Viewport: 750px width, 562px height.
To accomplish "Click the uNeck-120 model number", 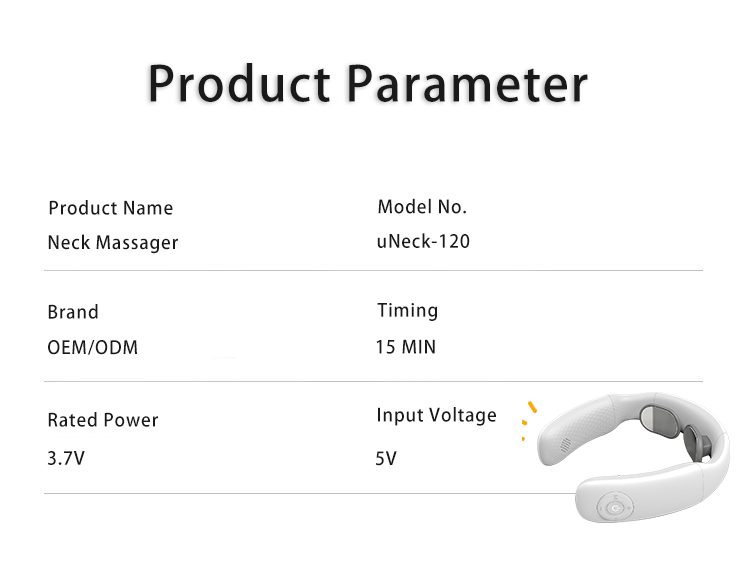I will 423,242.
